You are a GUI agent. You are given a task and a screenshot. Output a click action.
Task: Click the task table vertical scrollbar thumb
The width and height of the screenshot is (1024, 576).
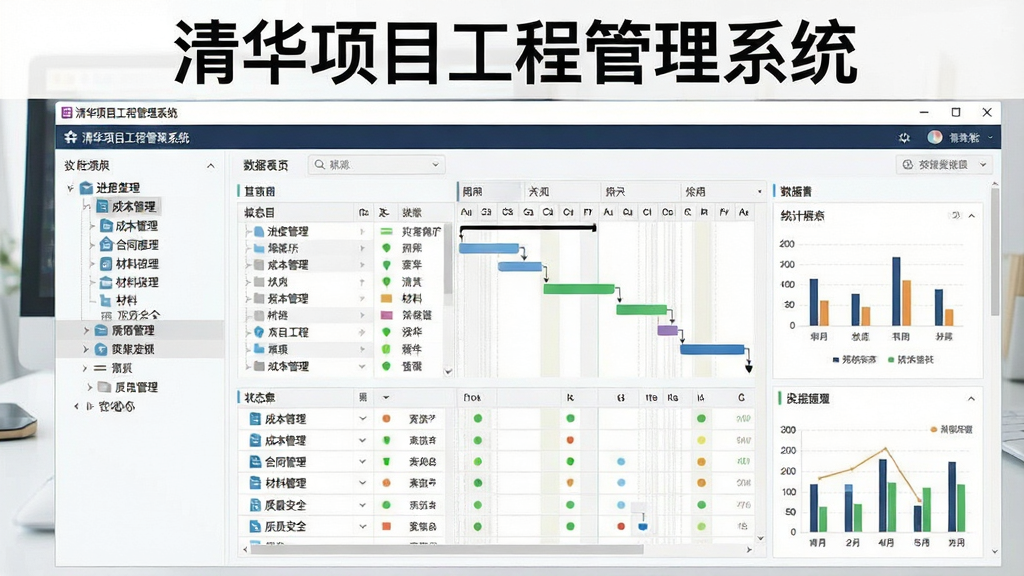447,258
